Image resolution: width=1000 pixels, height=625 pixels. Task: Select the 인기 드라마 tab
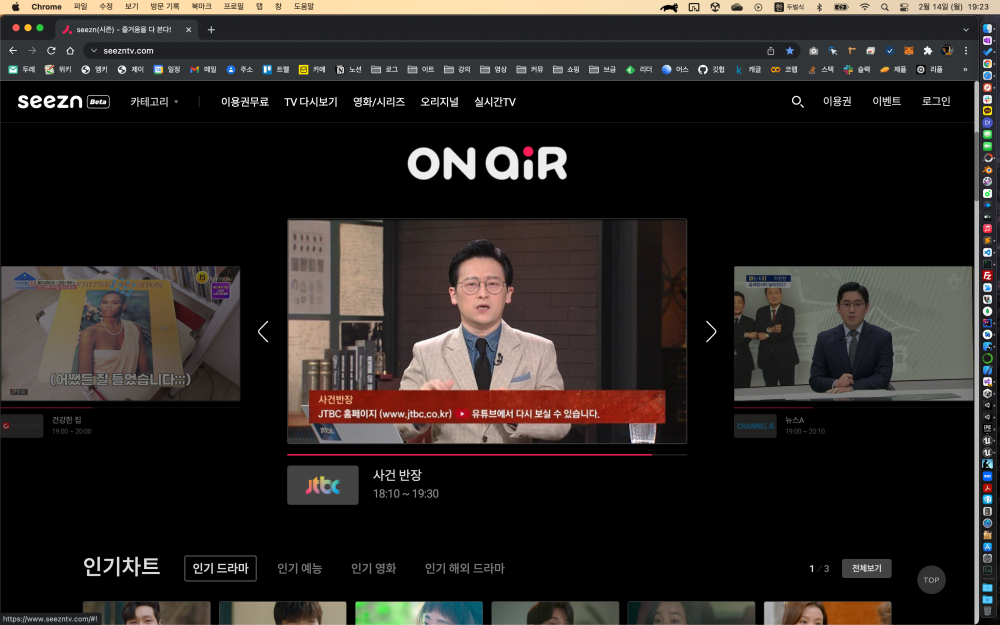pyautogui.click(x=221, y=568)
